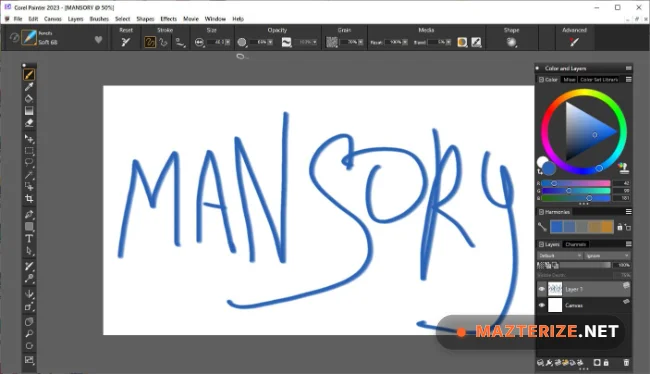Select the Rectangular Selection tool
This screenshot has height=374, width=650.
(29, 151)
